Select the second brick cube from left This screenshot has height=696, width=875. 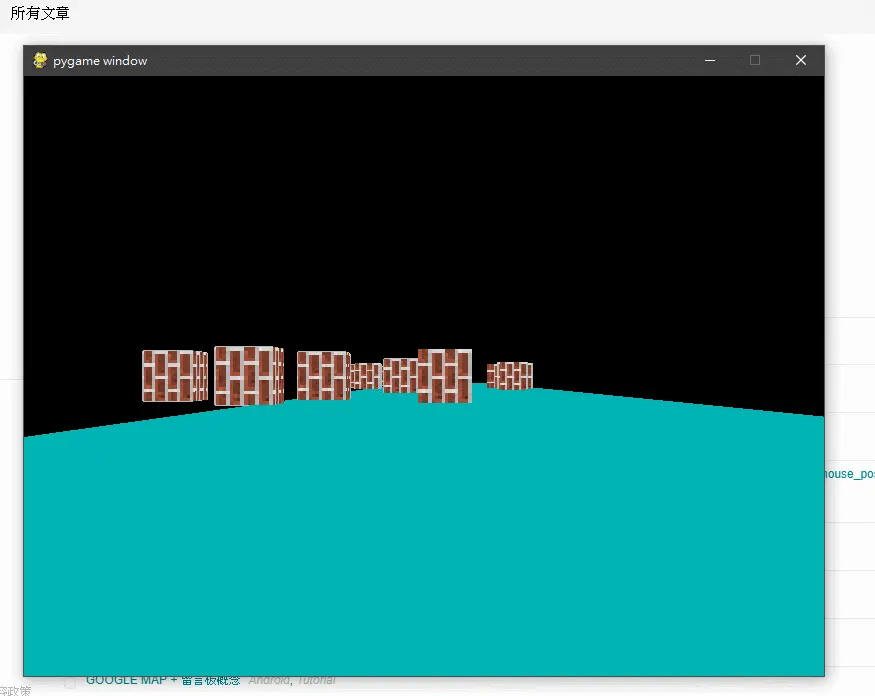[x=249, y=376]
